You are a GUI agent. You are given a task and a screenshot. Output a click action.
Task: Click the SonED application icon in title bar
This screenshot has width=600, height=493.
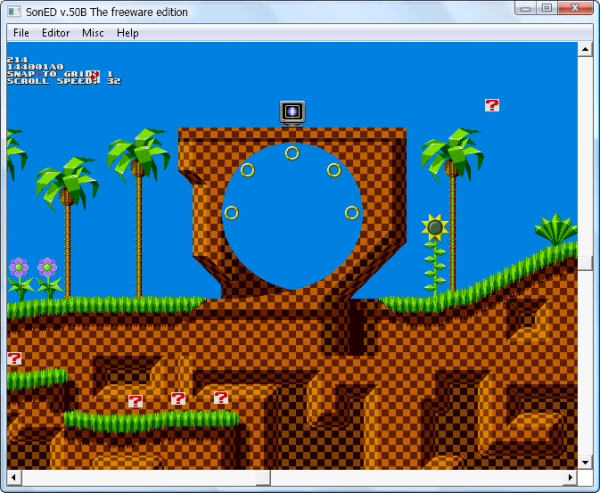point(14,11)
